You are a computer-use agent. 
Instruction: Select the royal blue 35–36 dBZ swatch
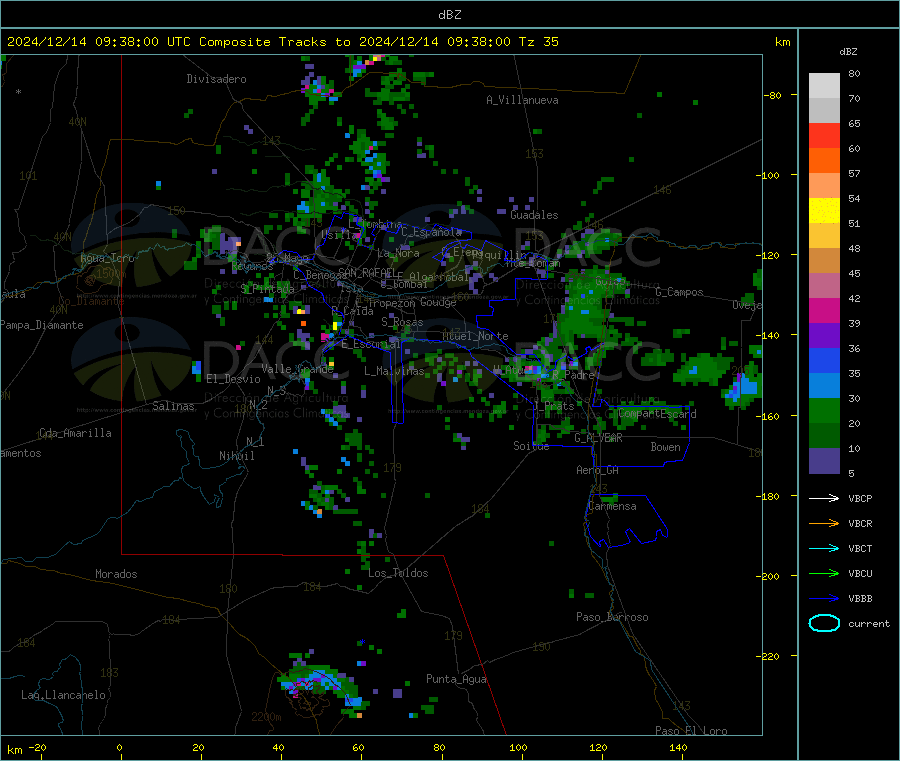click(824, 360)
